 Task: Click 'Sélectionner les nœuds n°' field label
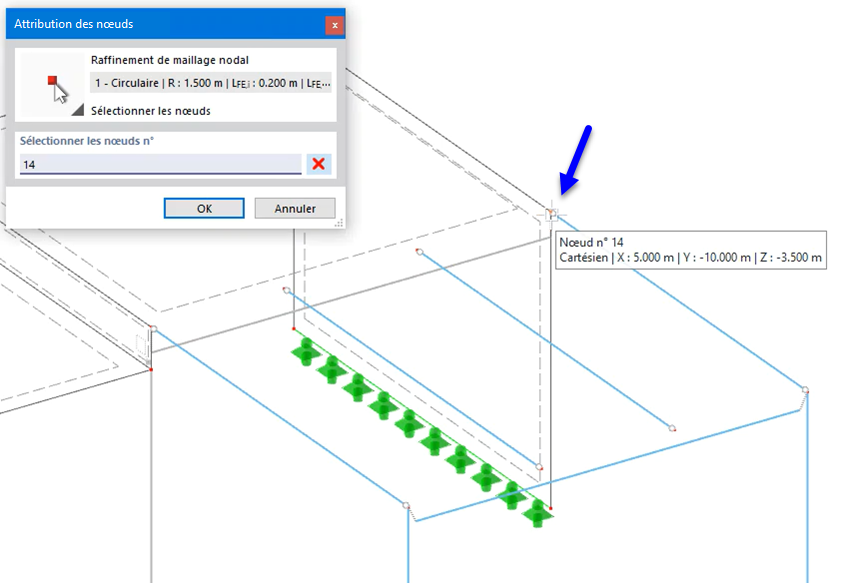[x=87, y=141]
